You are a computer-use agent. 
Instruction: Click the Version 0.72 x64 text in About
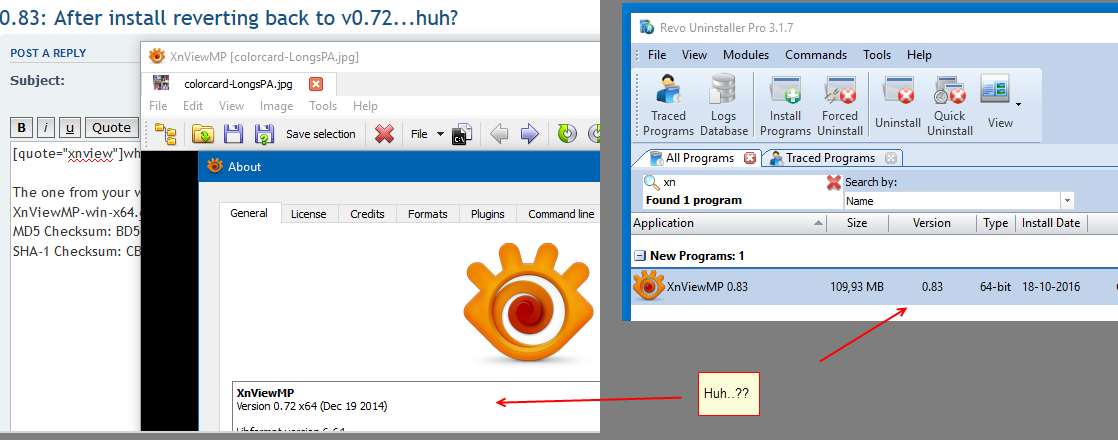(312, 406)
